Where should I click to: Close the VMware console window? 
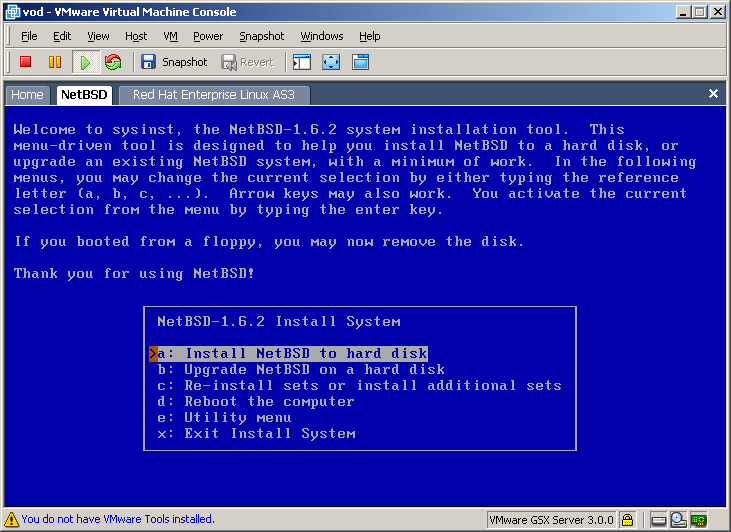point(718,12)
